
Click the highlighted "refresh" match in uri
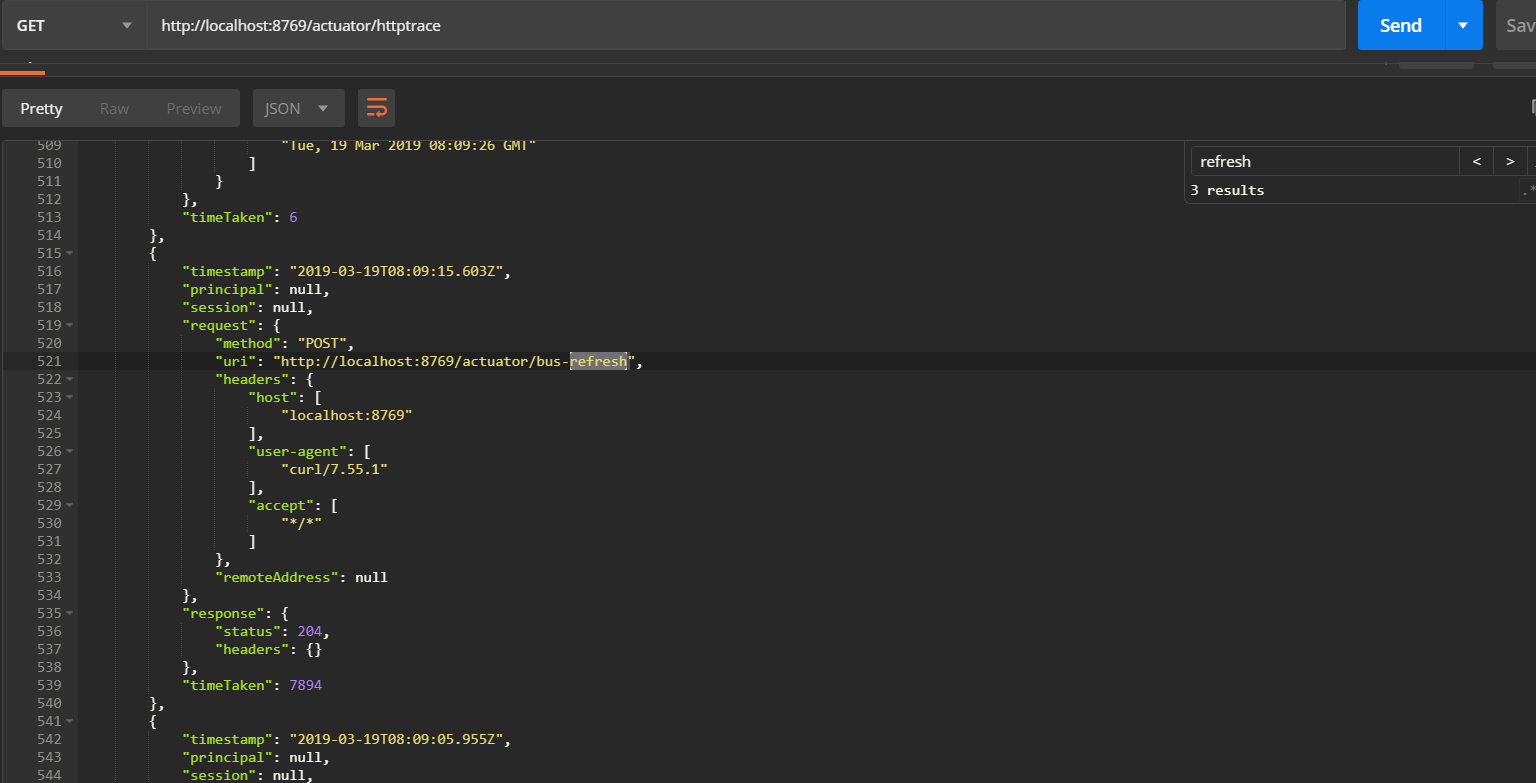(598, 361)
